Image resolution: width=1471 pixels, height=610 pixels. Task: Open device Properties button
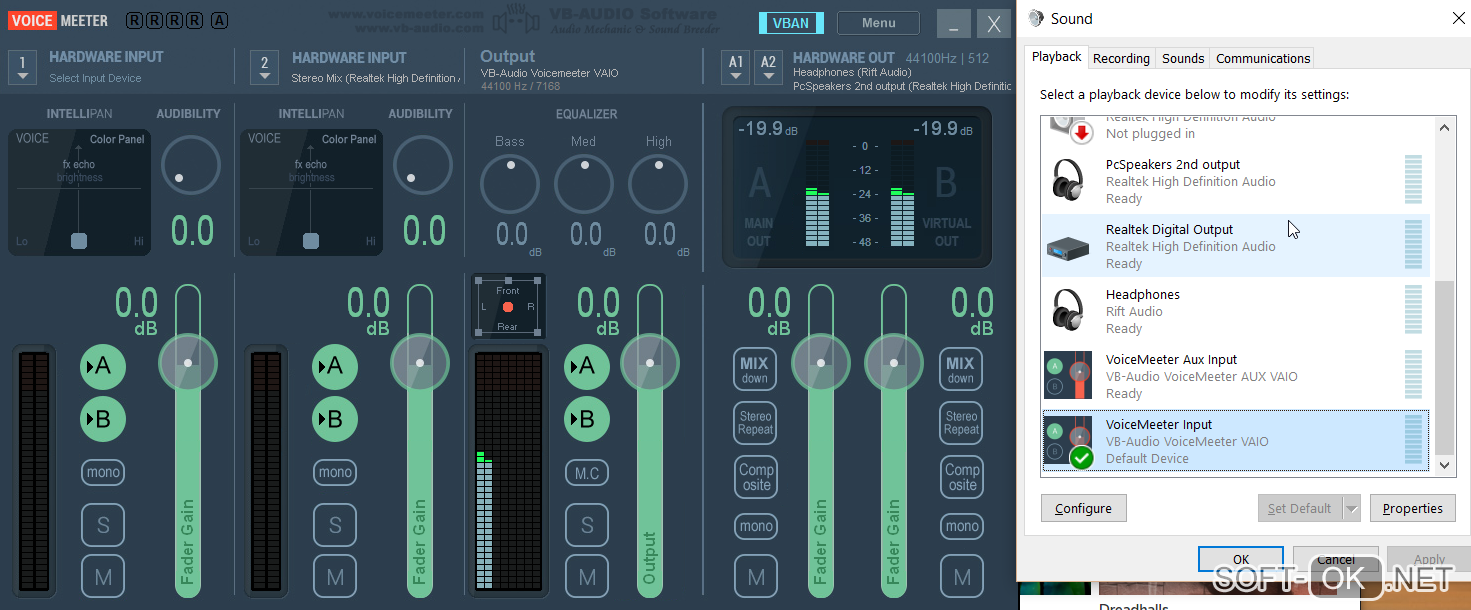(1412, 508)
